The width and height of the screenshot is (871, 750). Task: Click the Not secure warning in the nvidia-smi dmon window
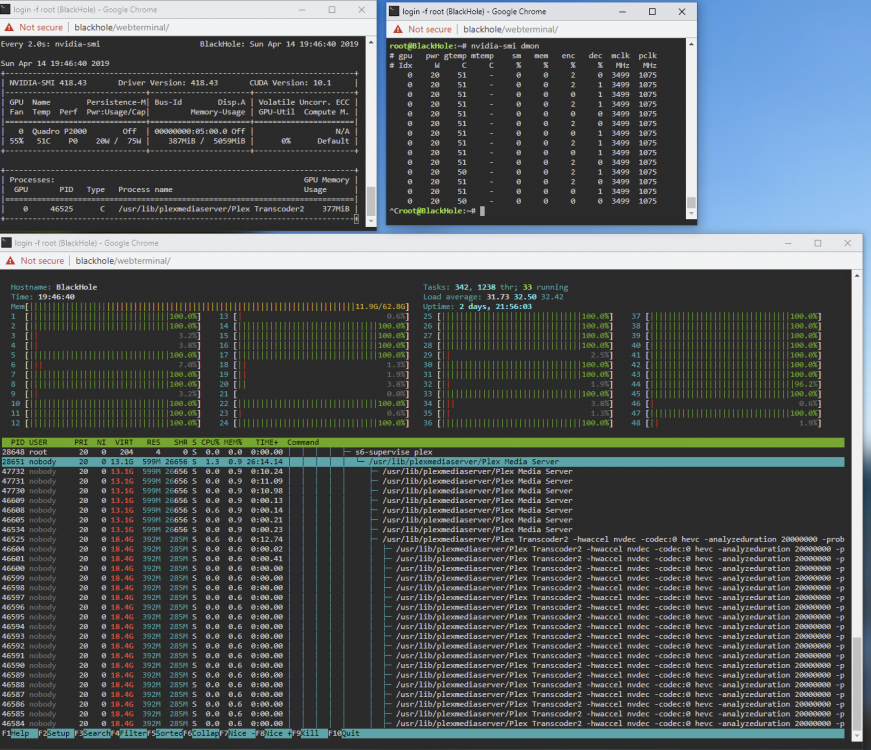coord(423,29)
